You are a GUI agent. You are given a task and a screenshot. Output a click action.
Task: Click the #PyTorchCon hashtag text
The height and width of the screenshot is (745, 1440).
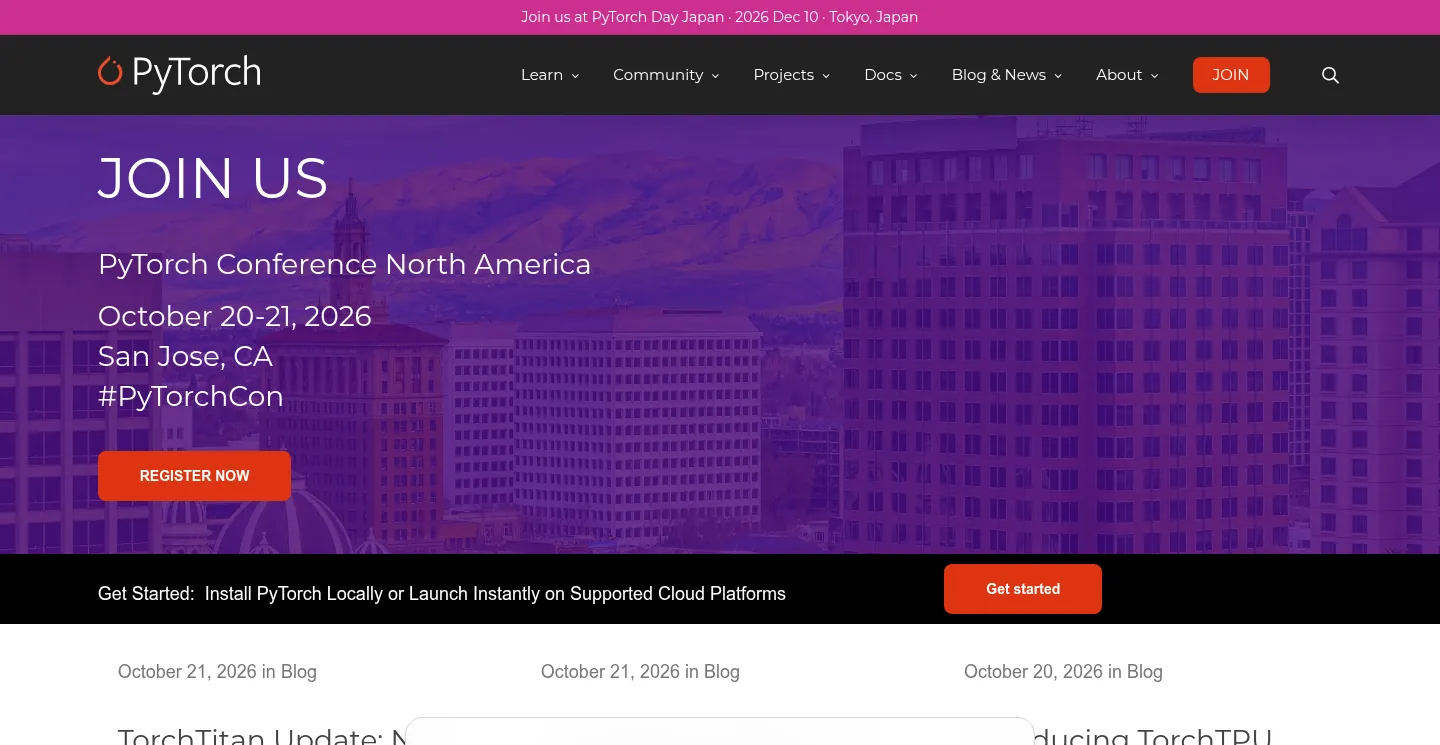191,397
